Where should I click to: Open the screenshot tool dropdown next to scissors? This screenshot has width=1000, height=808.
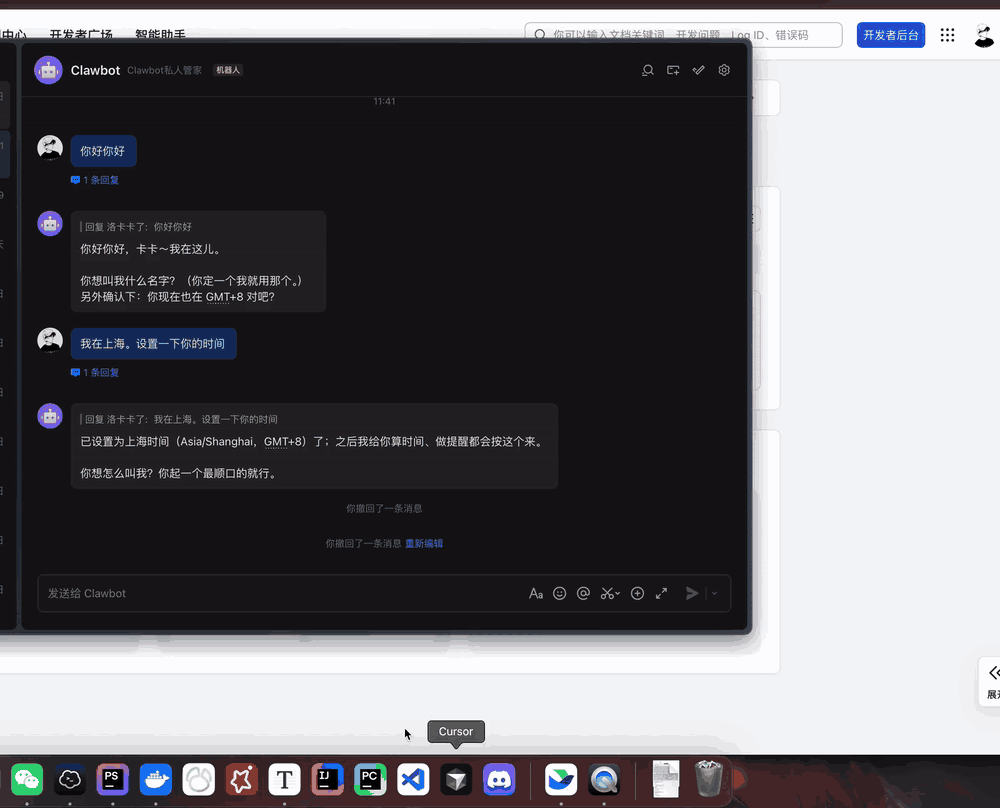click(617, 593)
